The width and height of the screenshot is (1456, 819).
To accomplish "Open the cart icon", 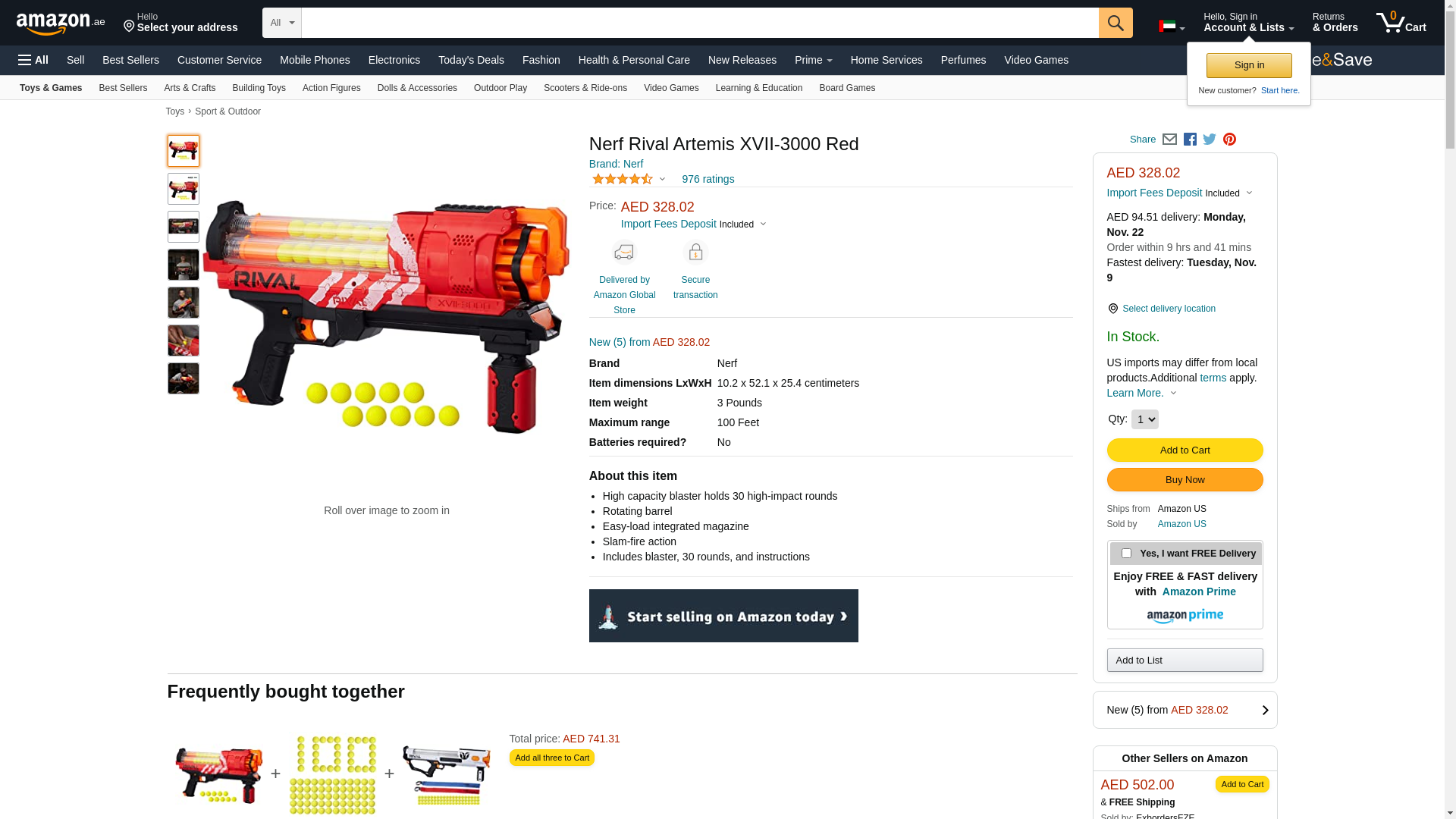I will (1401, 23).
